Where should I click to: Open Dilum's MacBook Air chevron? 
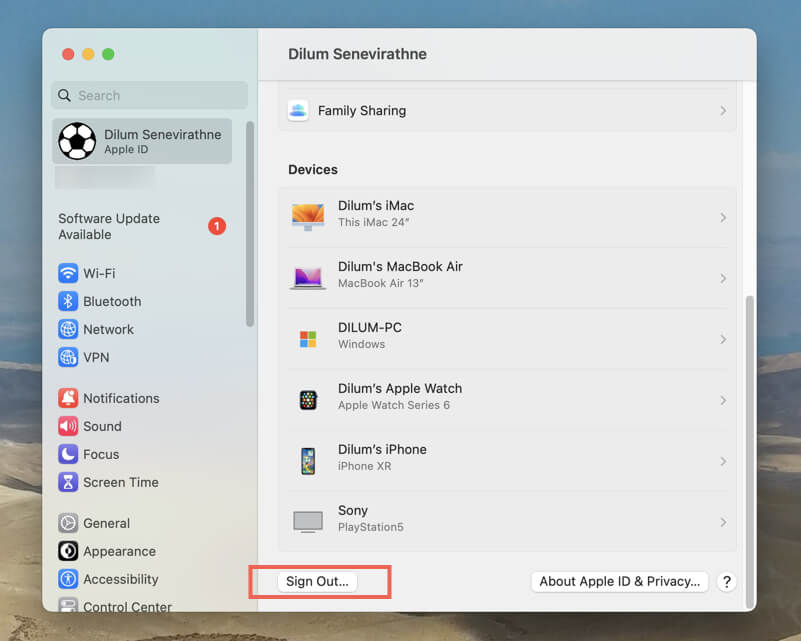click(723, 278)
